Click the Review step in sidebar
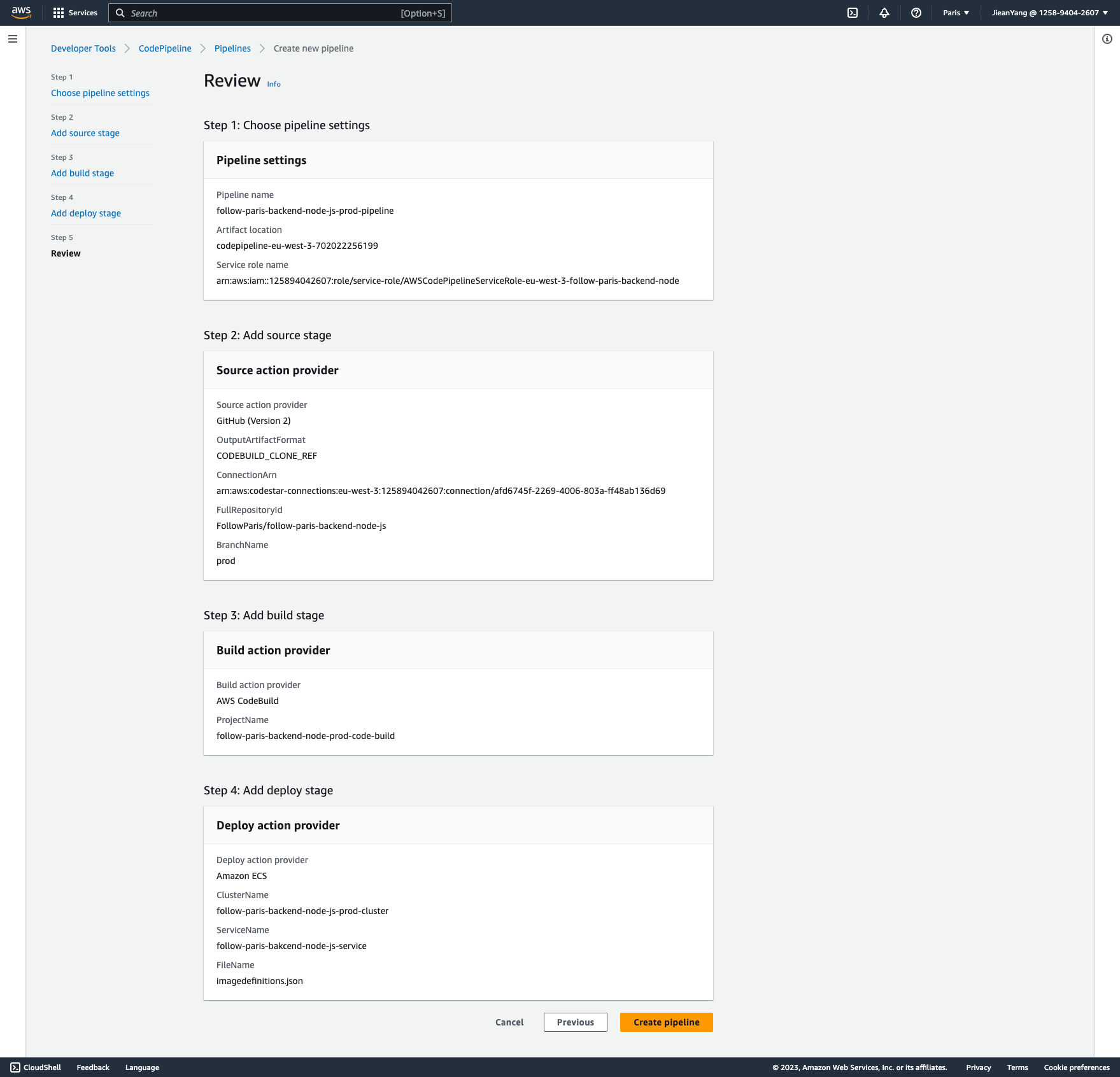The height and width of the screenshot is (1077, 1120). point(66,253)
